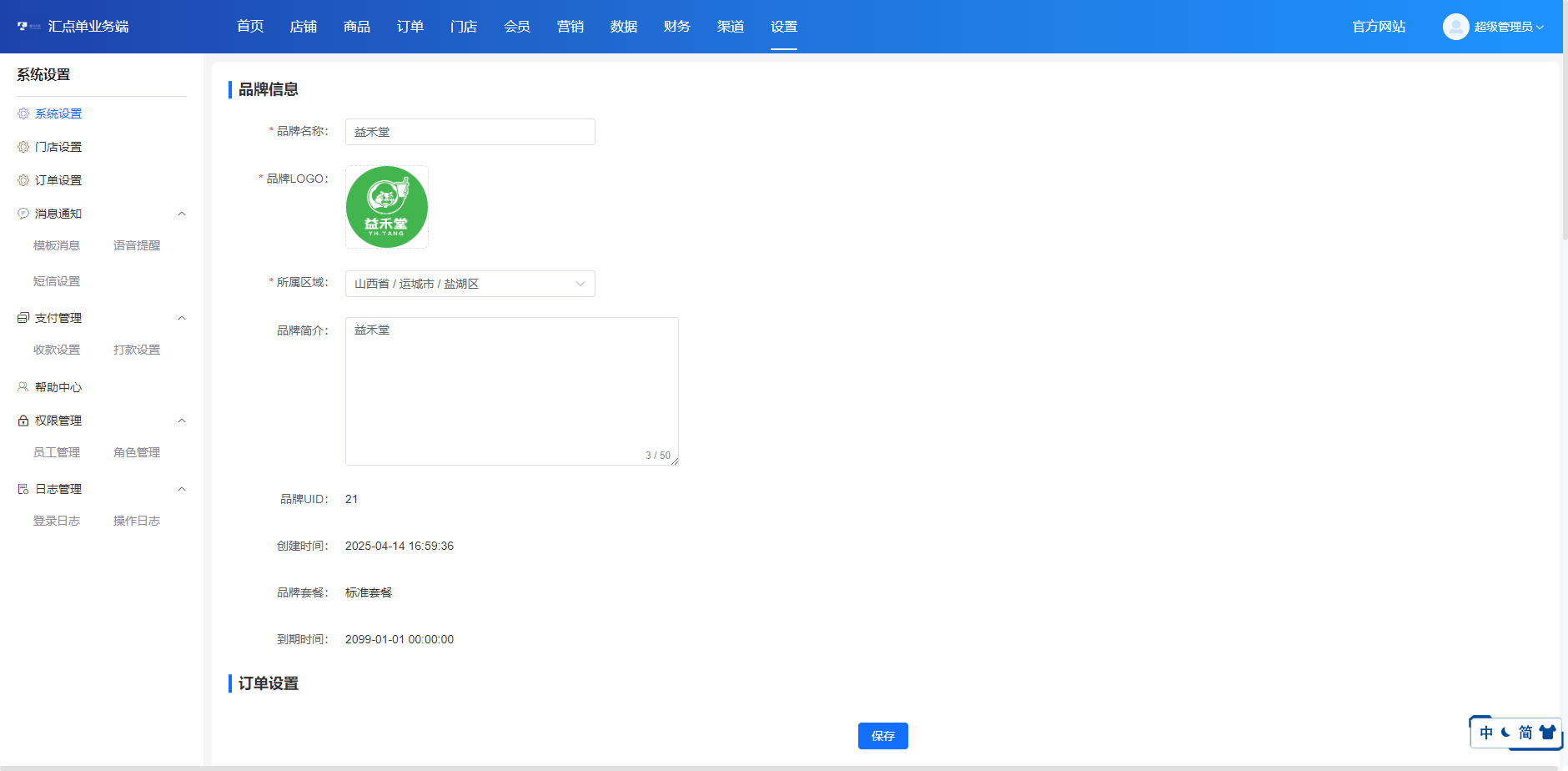Toggle simplified Chinese with the 简 button
This screenshot has width=1568, height=771.
[1525, 733]
